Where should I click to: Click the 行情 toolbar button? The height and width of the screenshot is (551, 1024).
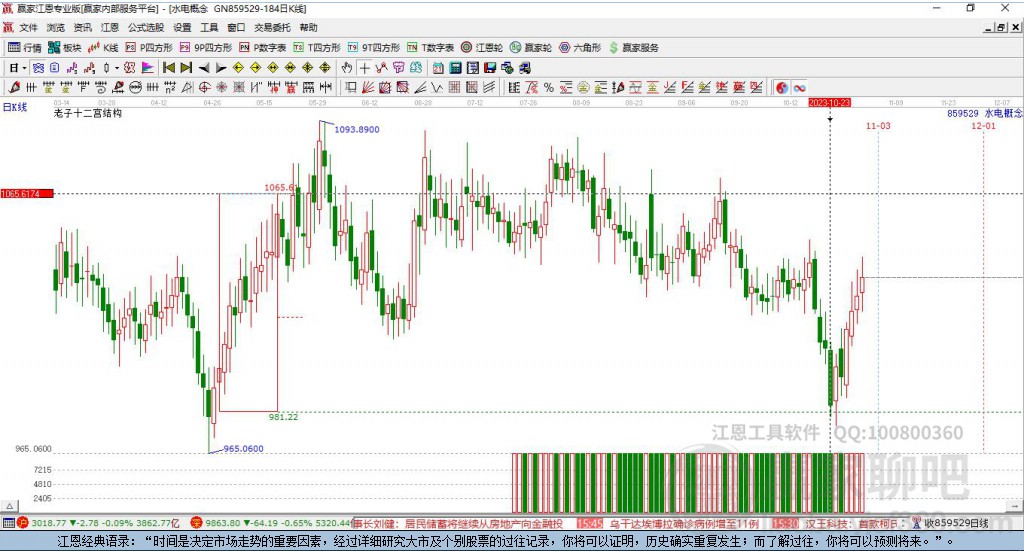[x=25, y=47]
